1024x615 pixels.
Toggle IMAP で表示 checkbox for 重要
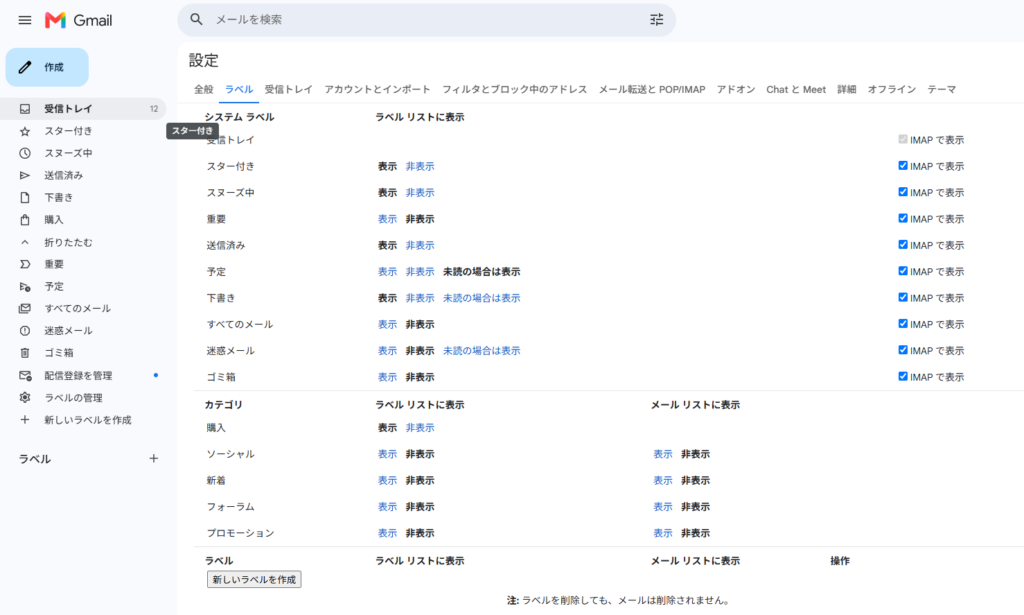pos(903,218)
